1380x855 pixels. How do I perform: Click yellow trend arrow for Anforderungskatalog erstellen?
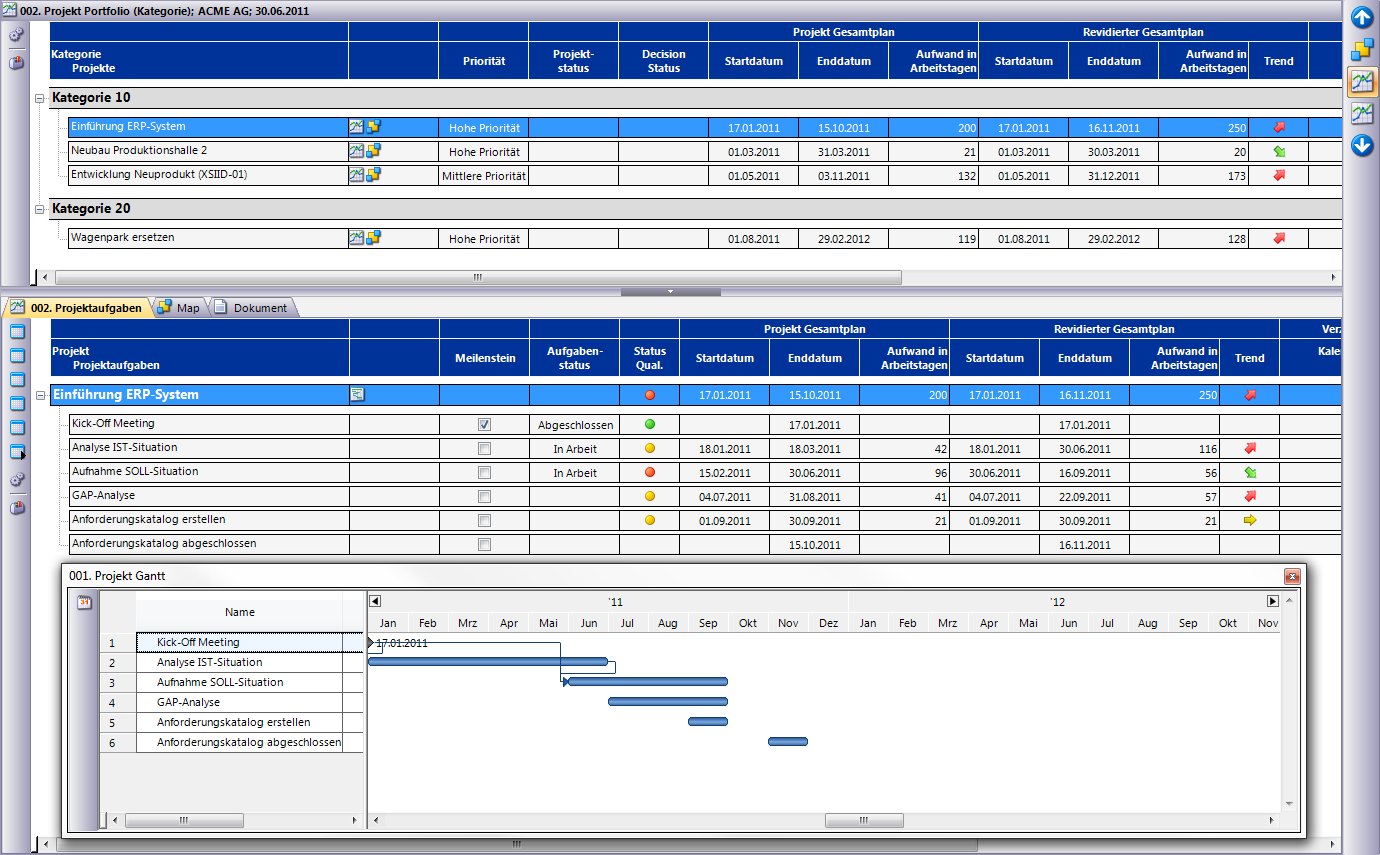click(1249, 520)
